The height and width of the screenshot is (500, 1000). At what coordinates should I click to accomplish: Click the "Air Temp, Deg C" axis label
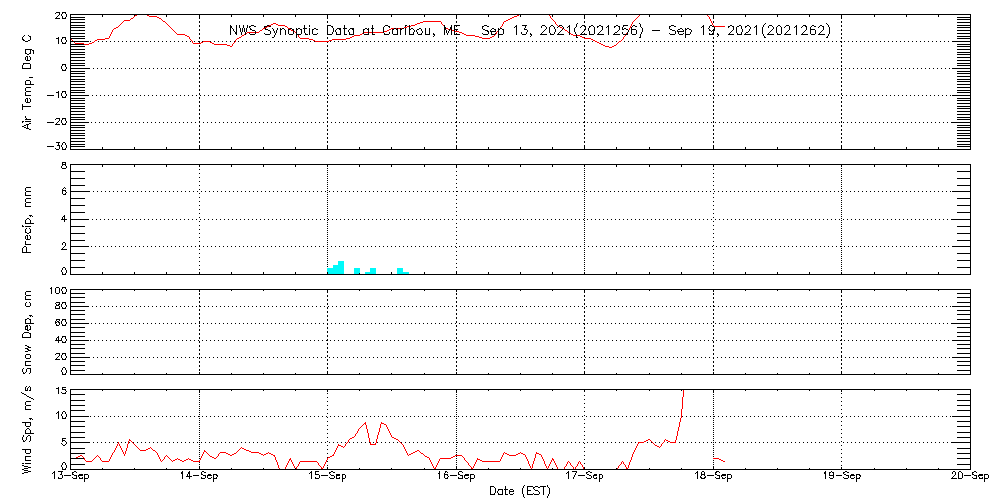tap(30, 81)
